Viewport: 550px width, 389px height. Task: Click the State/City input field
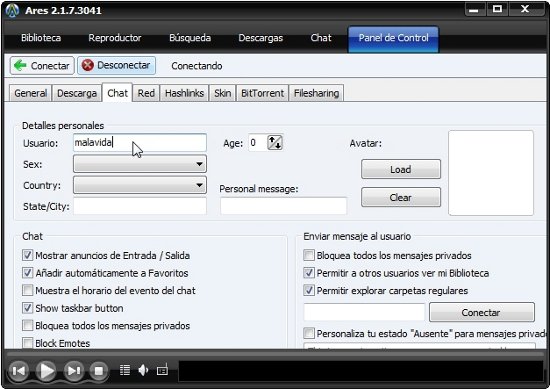(140, 206)
